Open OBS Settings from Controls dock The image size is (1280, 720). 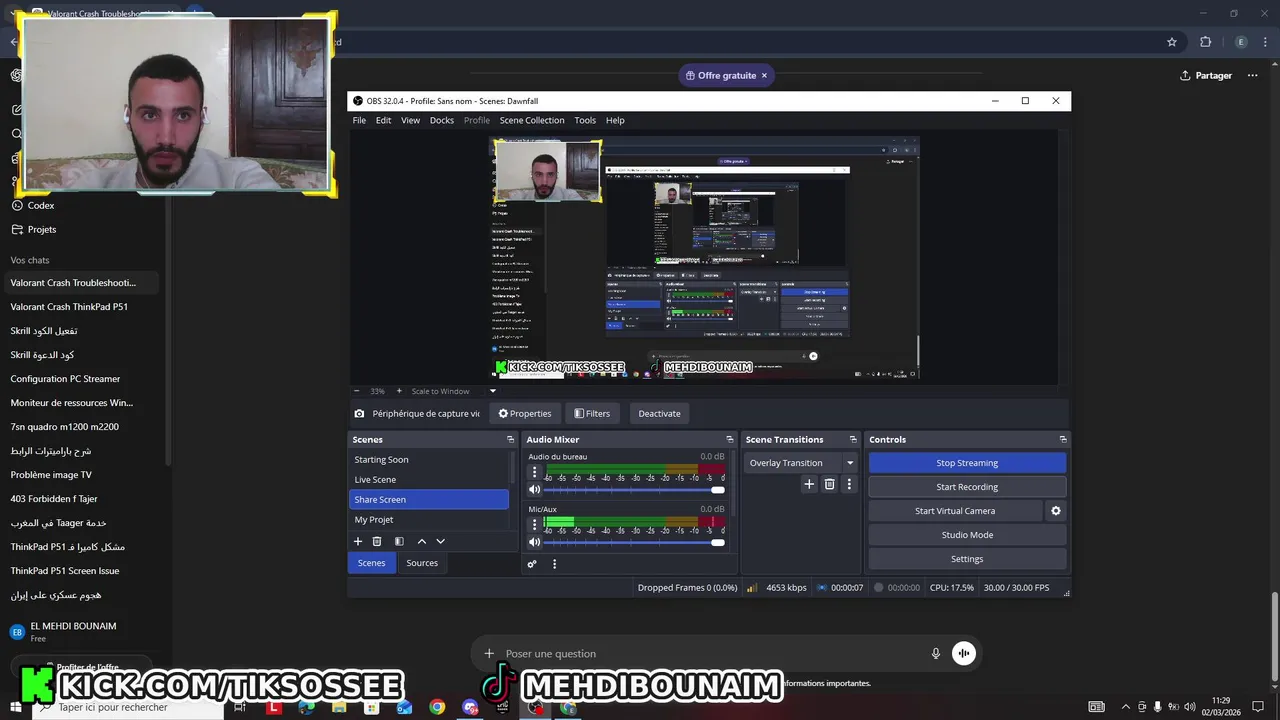tap(967, 559)
